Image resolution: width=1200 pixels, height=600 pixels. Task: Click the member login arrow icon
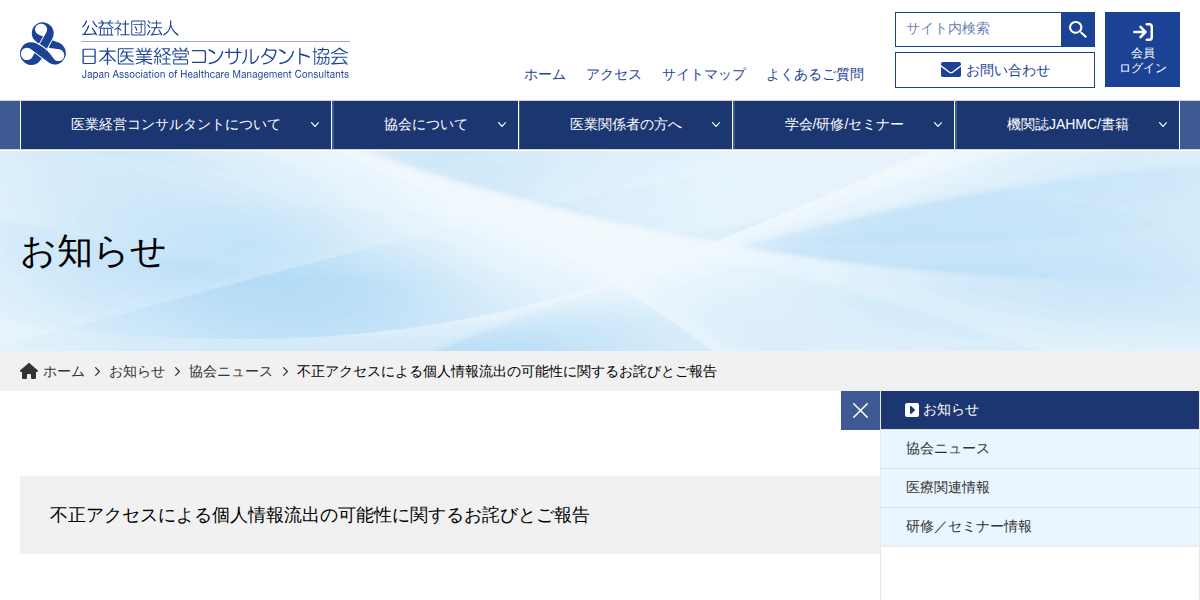pyautogui.click(x=1142, y=32)
